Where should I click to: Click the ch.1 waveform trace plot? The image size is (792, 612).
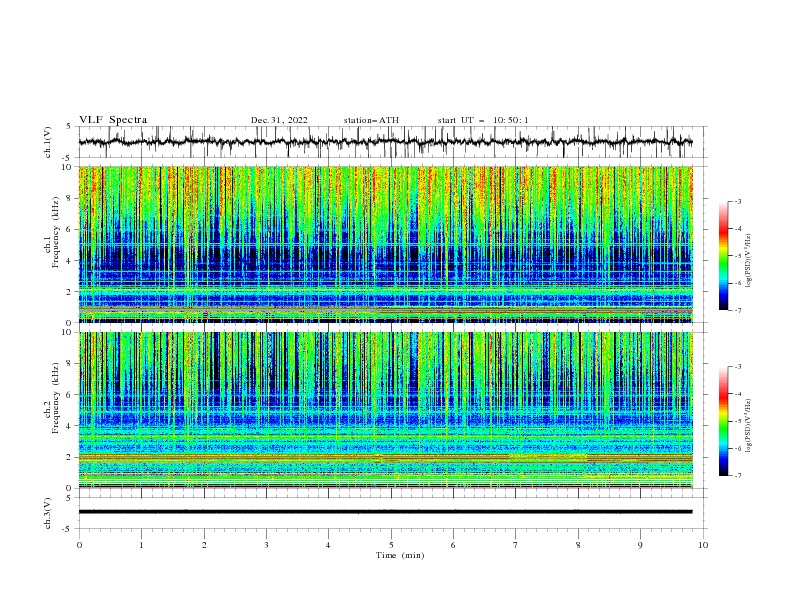(385, 142)
